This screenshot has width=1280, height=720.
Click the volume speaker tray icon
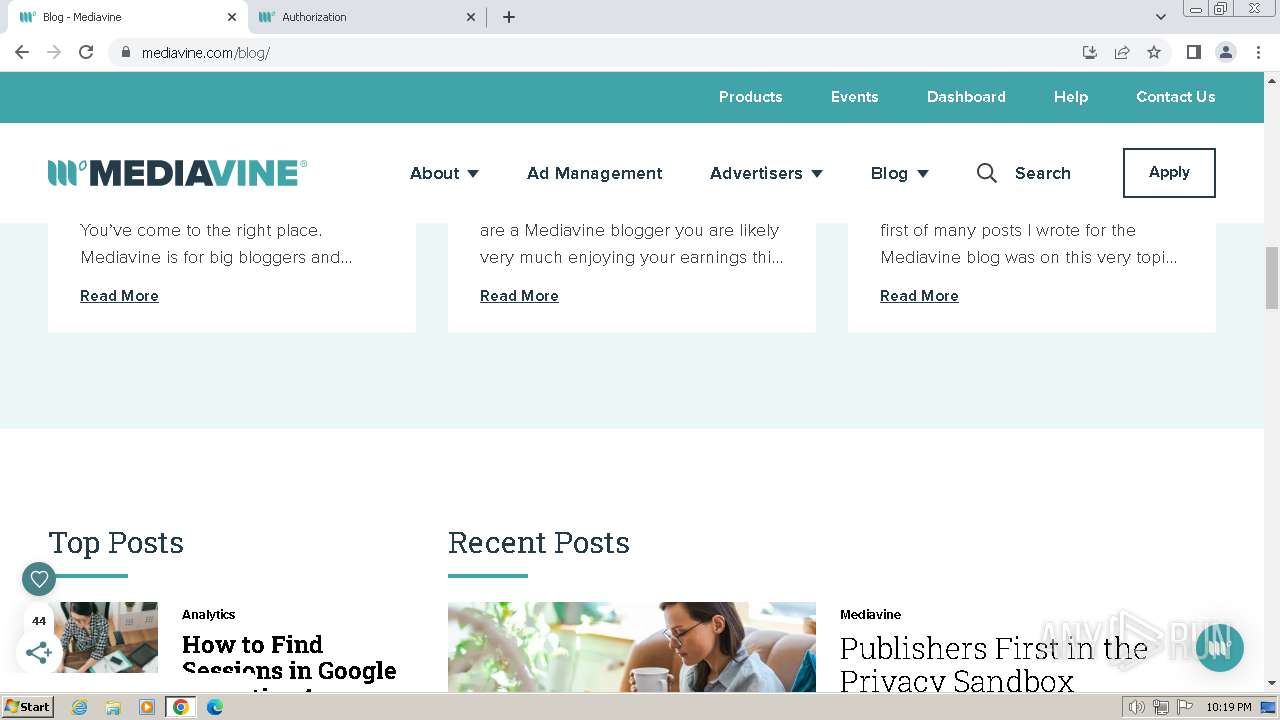[1136, 707]
